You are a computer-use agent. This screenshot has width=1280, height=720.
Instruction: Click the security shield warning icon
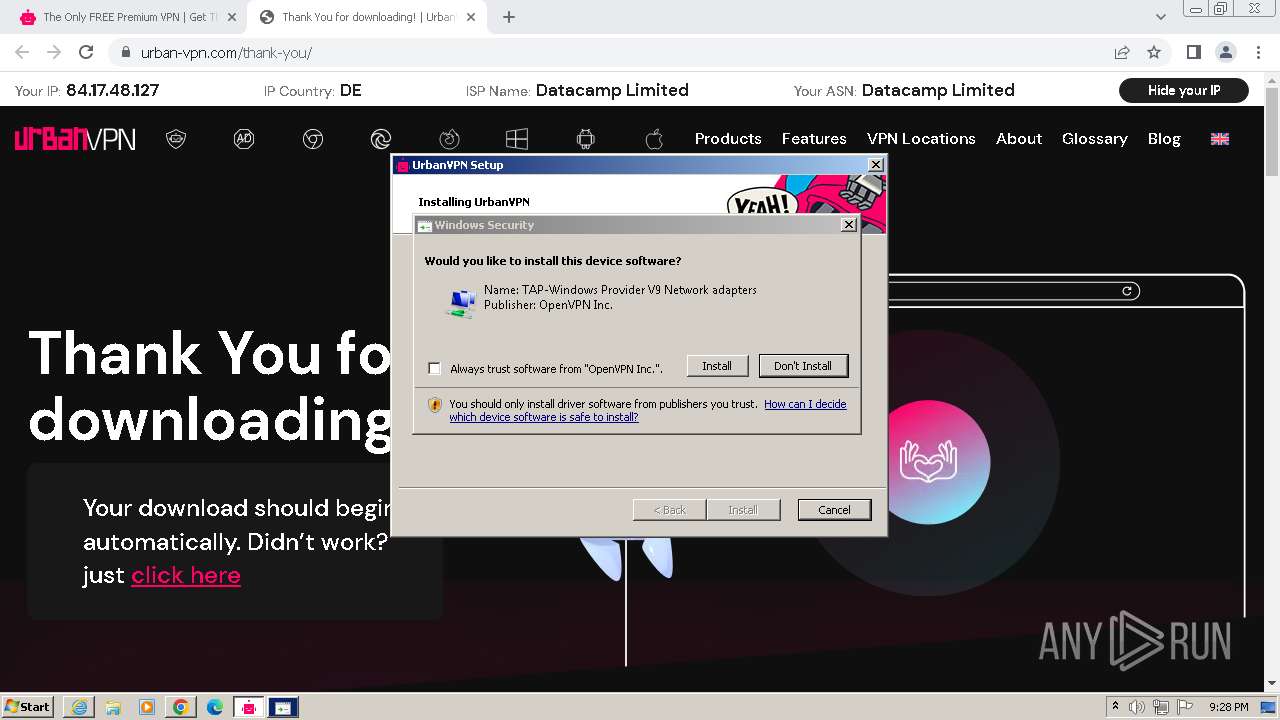pyautogui.click(x=435, y=405)
